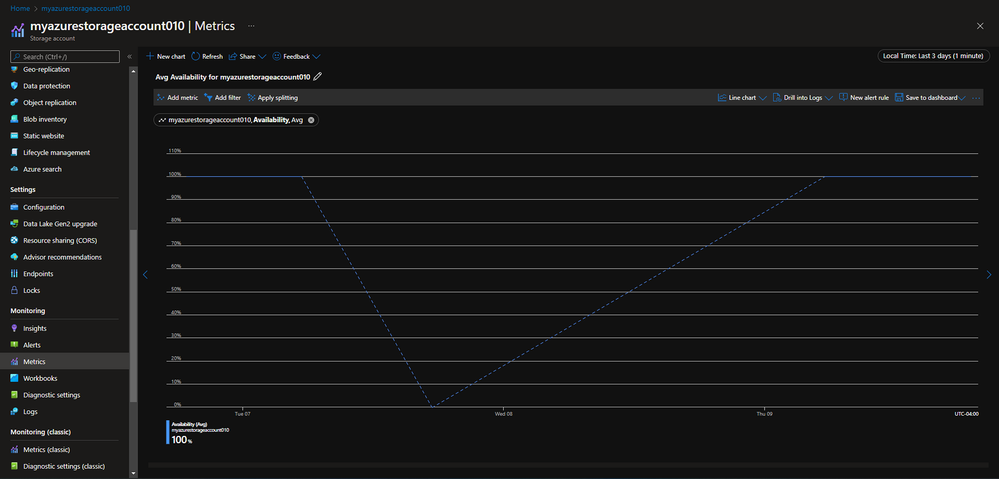Screen dimensions: 999x479
Task: Collapse the sidebar with double-chevron
Action: 130,57
